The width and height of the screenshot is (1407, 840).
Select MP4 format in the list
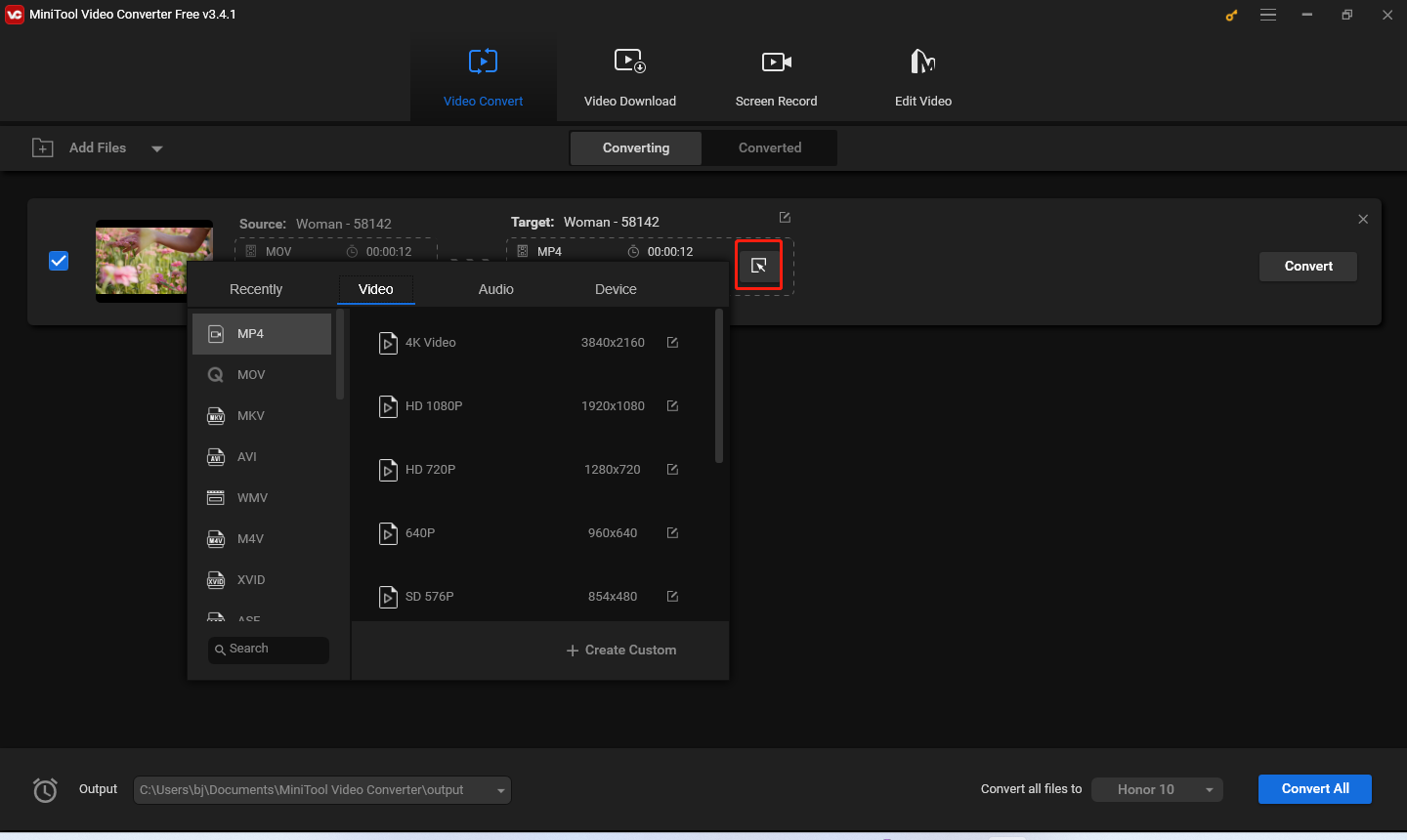click(x=262, y=334)
